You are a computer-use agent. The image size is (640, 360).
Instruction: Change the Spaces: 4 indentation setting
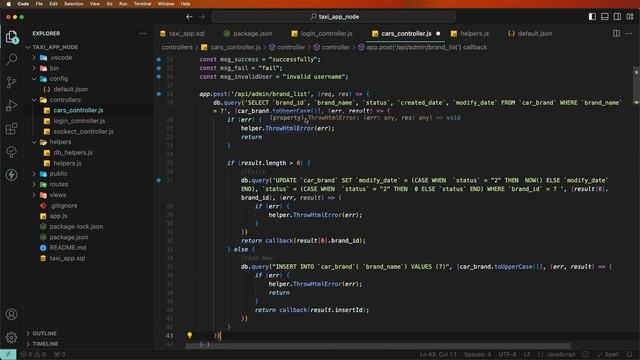[478, 354]
